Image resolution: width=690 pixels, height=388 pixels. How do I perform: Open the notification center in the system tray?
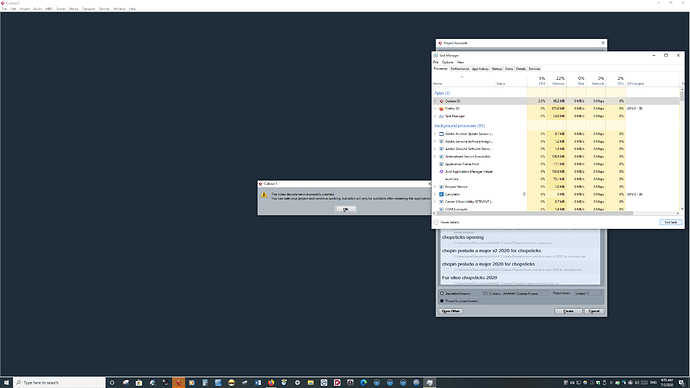[681, 383]
